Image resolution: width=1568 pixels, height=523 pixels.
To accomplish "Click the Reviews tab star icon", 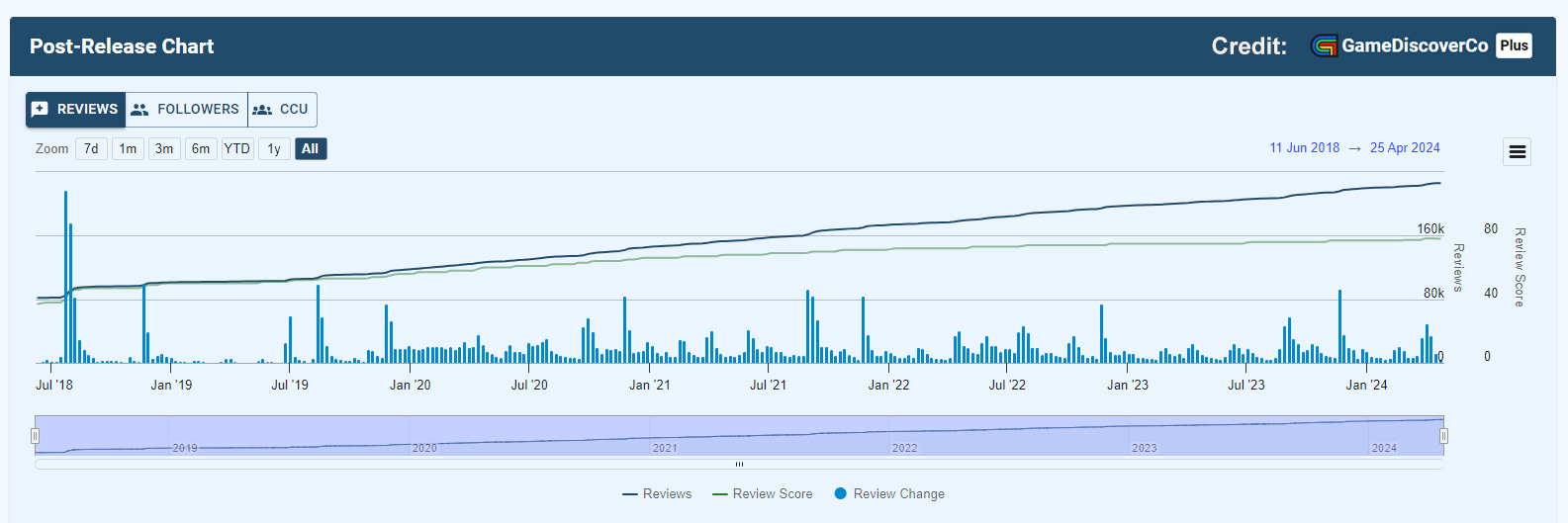I will pos(40,110).
